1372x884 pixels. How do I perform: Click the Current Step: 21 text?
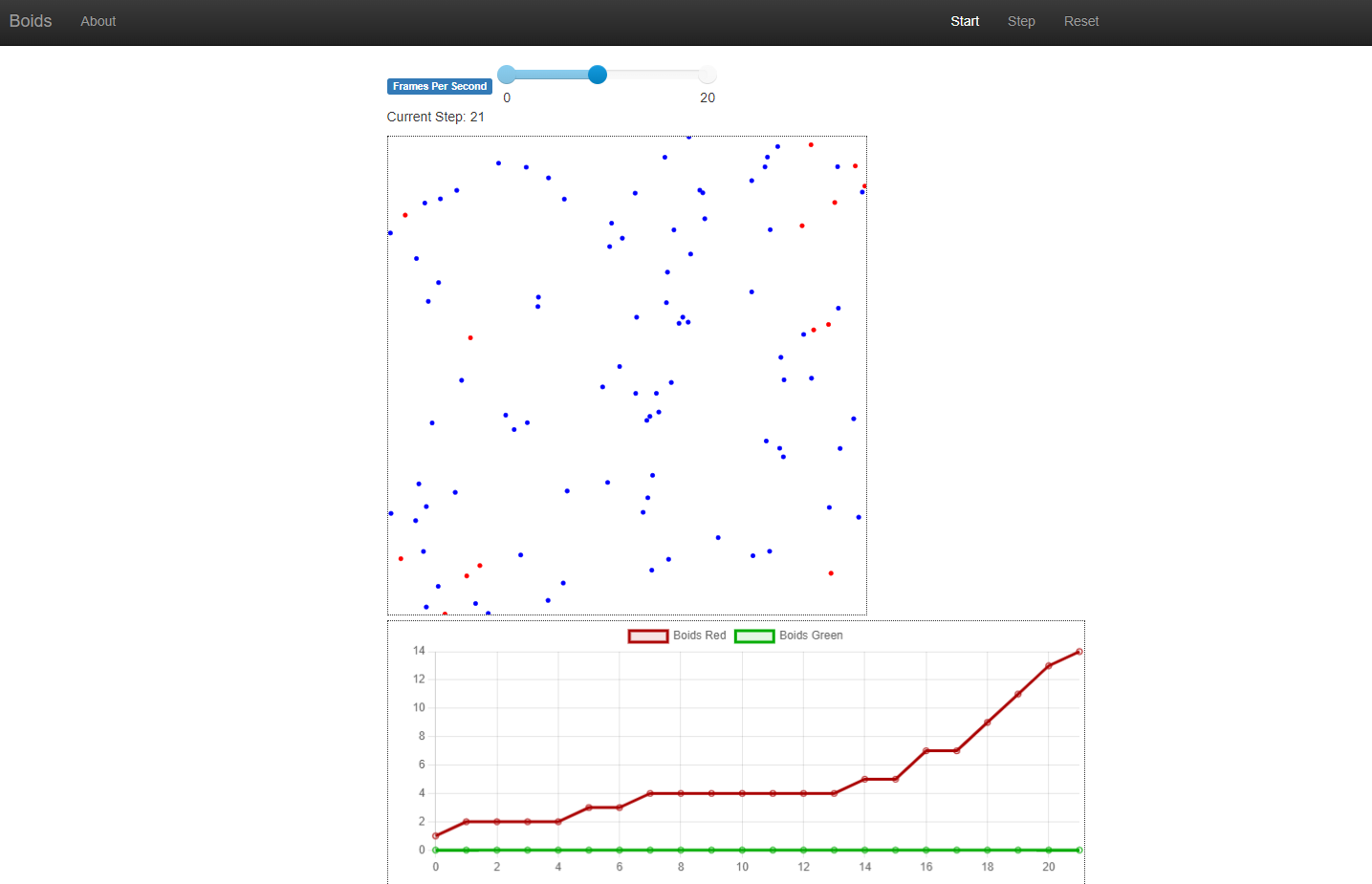point(436,117)
